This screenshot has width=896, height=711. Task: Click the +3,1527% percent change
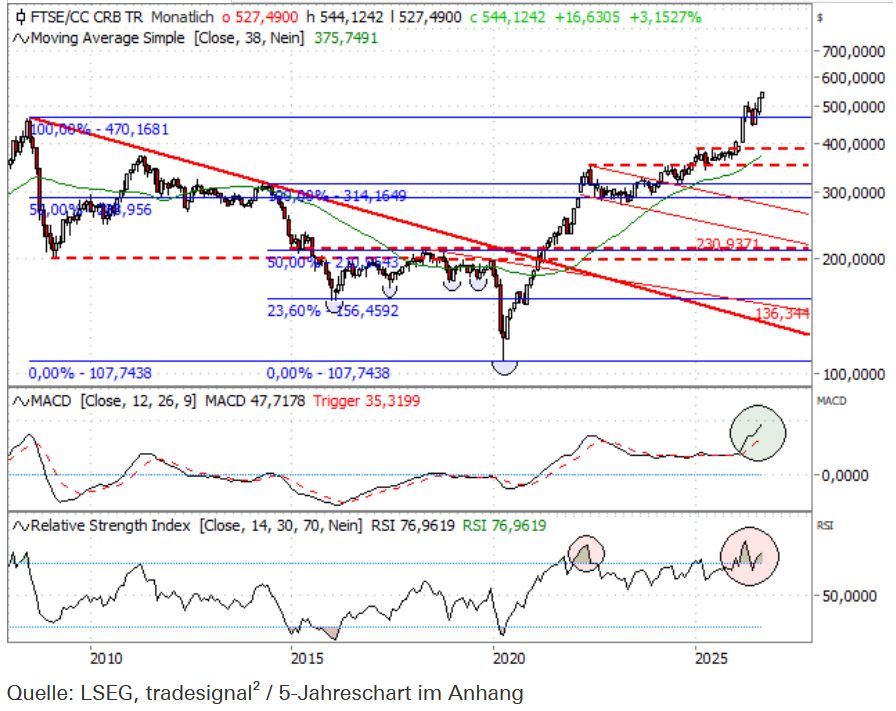(665, 17)
